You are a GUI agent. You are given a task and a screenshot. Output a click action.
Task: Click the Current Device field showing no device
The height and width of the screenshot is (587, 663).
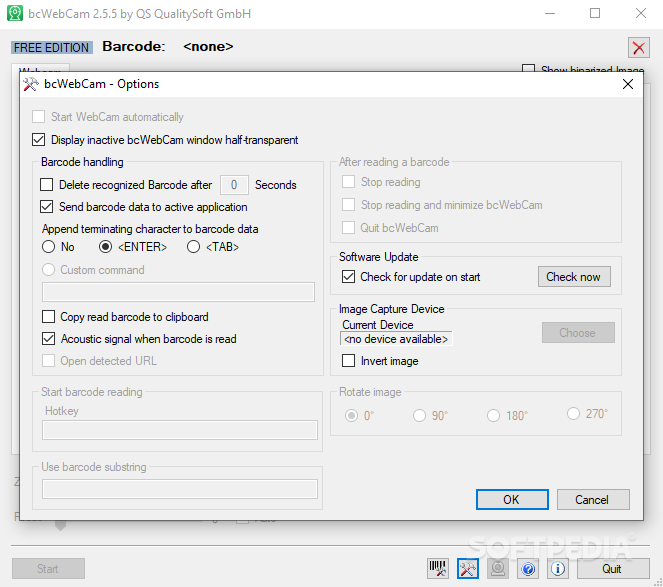click(x=396, y=339)
